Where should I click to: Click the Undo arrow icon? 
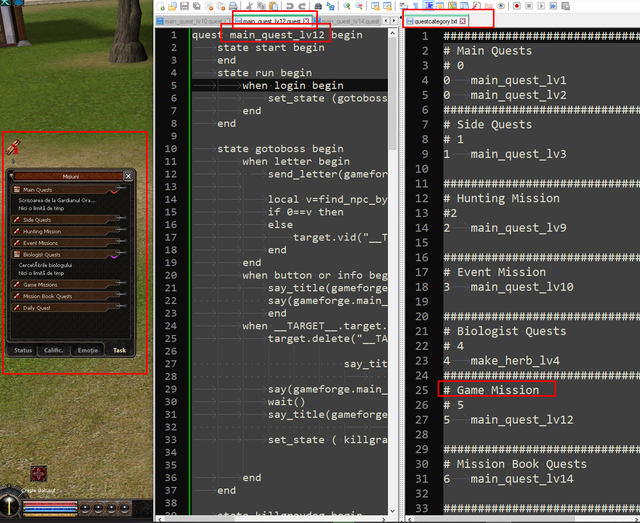(290, 6)
